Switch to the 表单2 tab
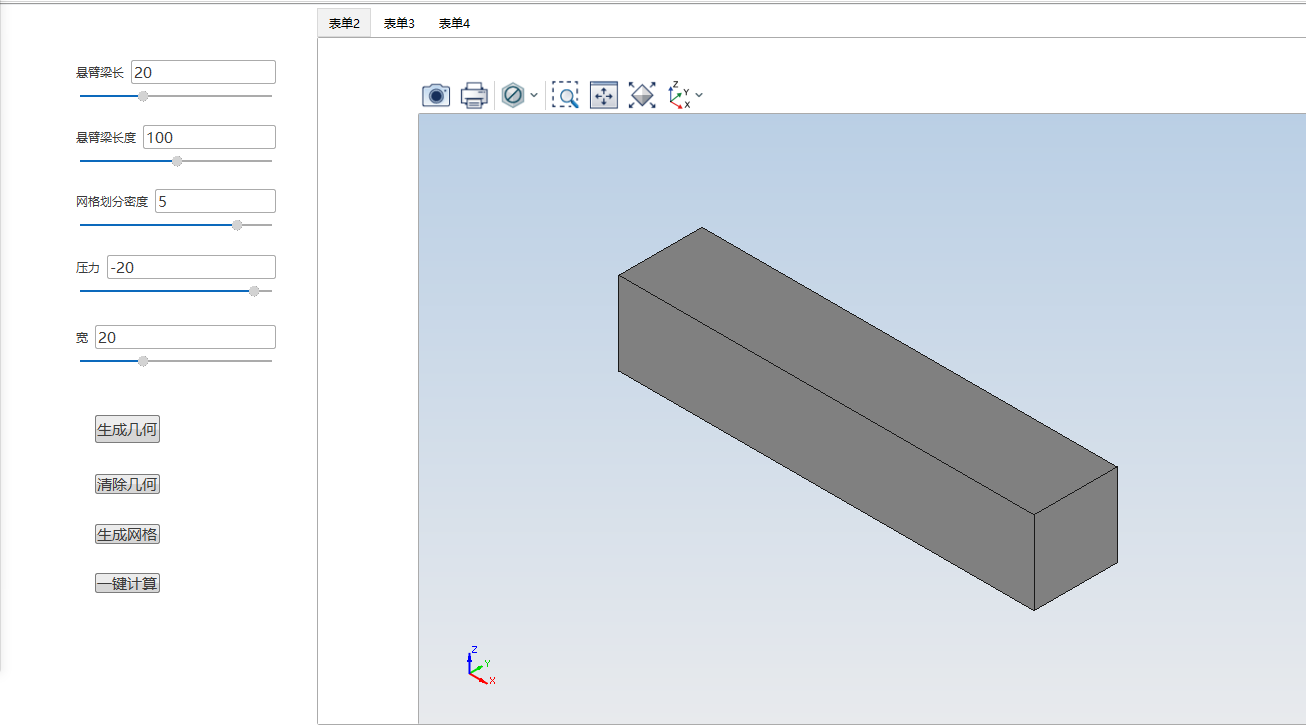1306x725 pixels. pyautogui.click(x=344, y=23)
